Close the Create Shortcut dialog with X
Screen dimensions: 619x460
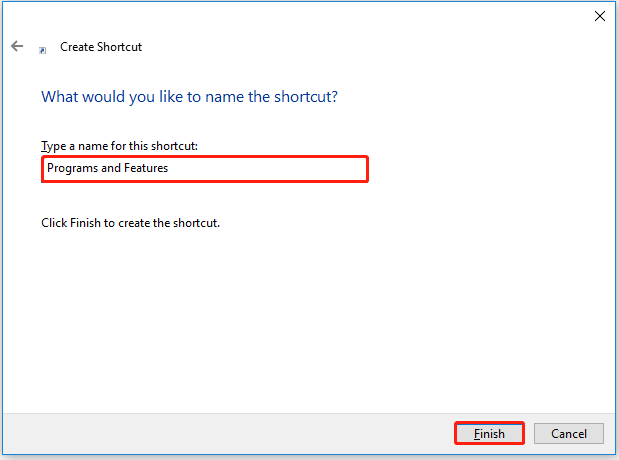click(599, 16)
